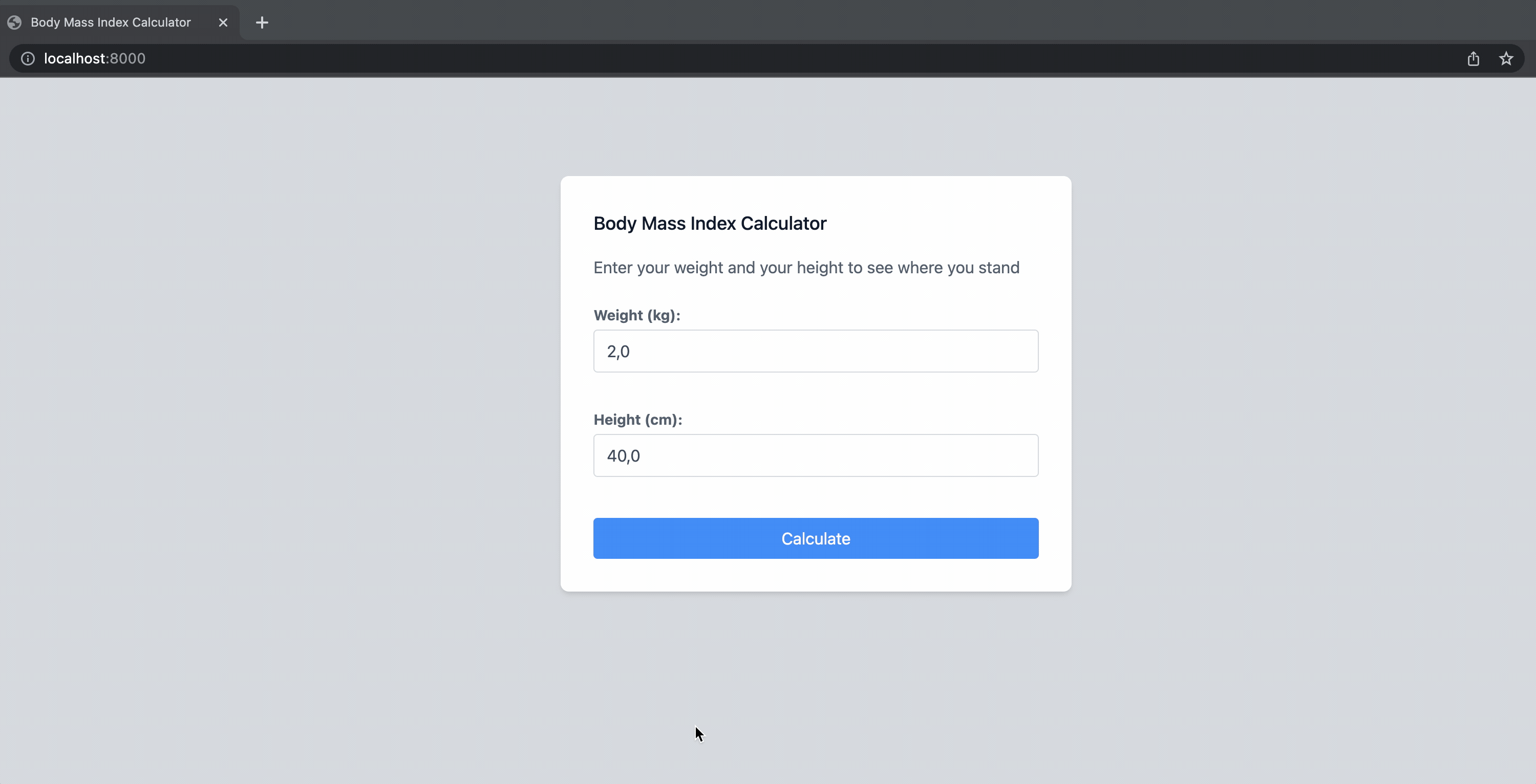Click the height input showing 40,0

point(816,455)
